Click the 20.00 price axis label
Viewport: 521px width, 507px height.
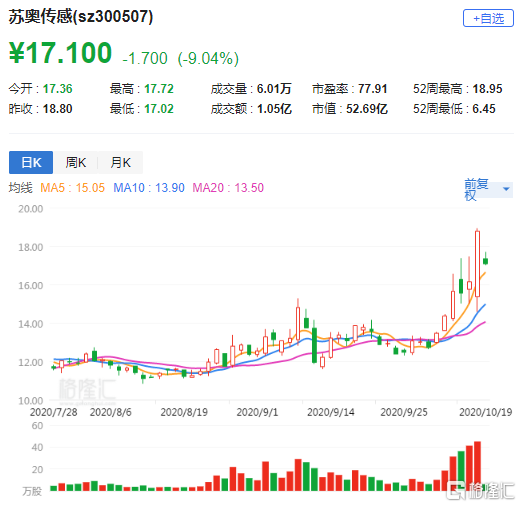[30, 209]
